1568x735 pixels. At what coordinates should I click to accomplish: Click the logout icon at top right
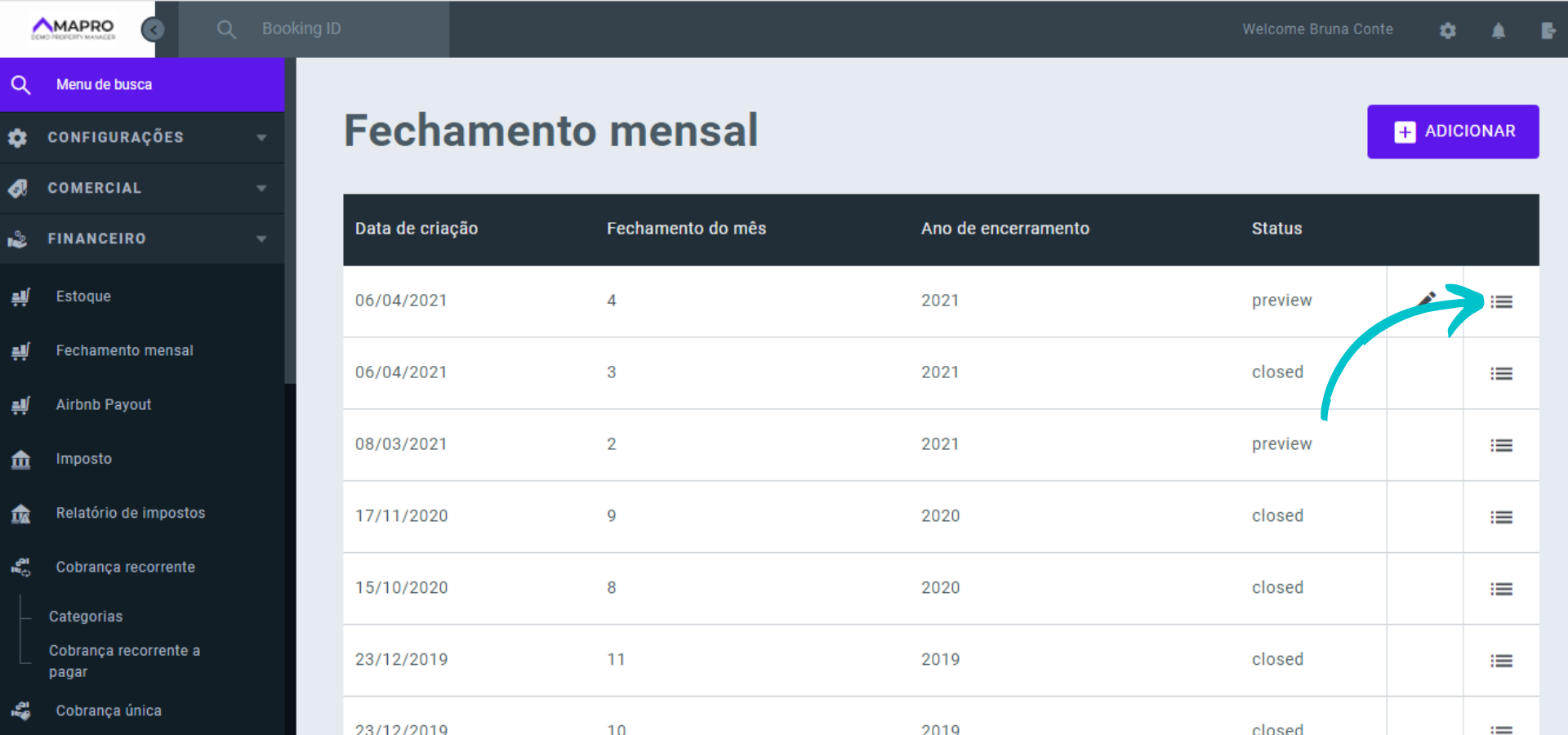coord(1549,30)
